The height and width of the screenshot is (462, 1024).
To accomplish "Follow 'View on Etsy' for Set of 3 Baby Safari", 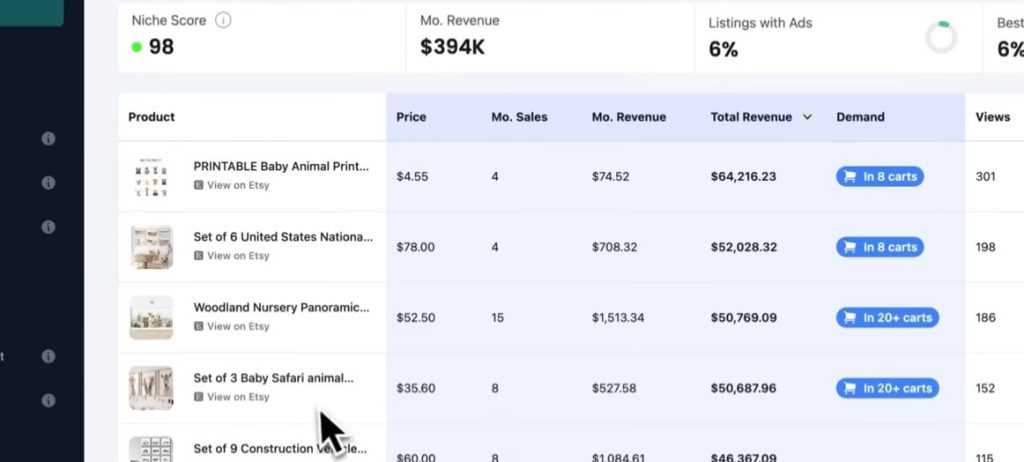I will (x=238, y=397).
